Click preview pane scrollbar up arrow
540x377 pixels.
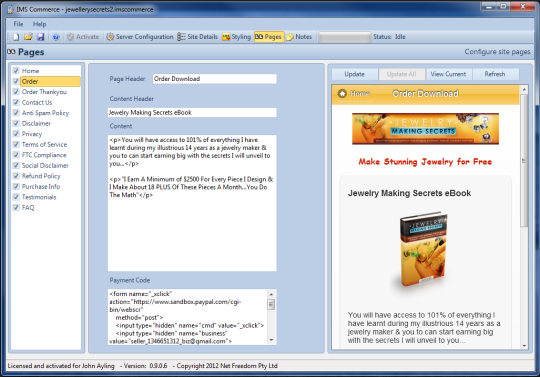coord(524,90)
